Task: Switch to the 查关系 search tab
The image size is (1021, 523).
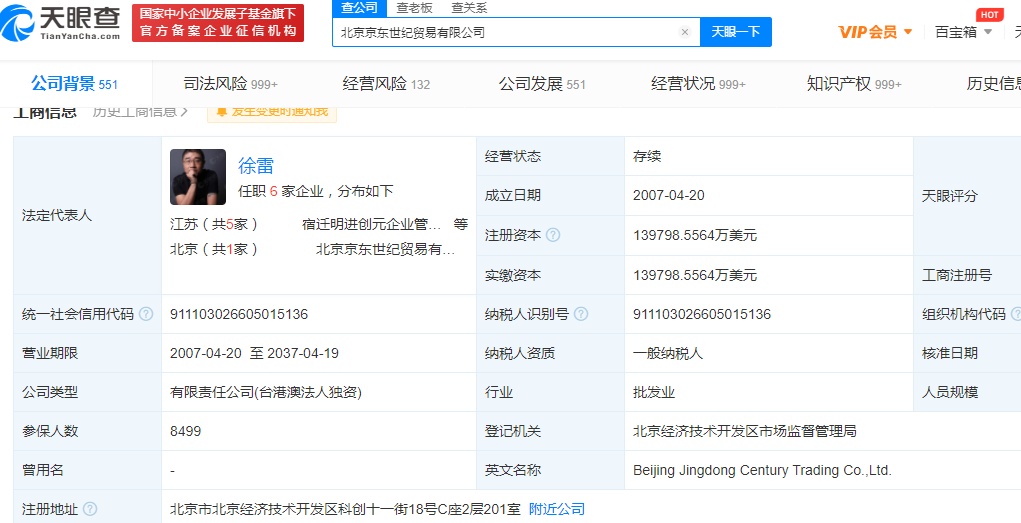Action: click(x=469, y=8)
